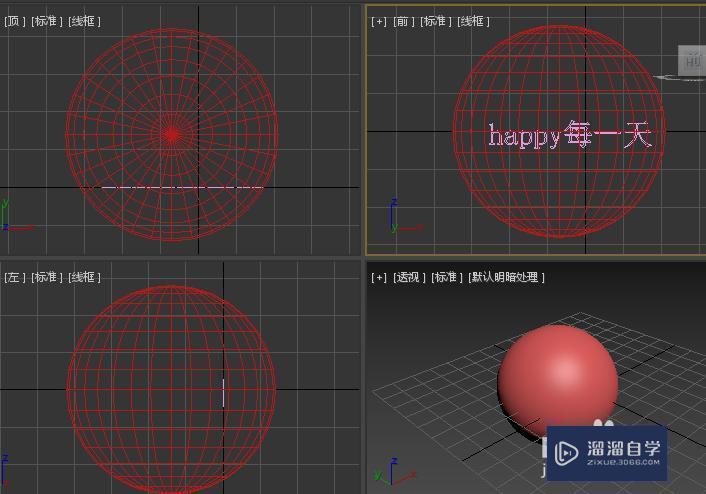706x494 pixels.
Task: Open [线框] shading menu in Left viewport
Action: click(x=85, y=277)
